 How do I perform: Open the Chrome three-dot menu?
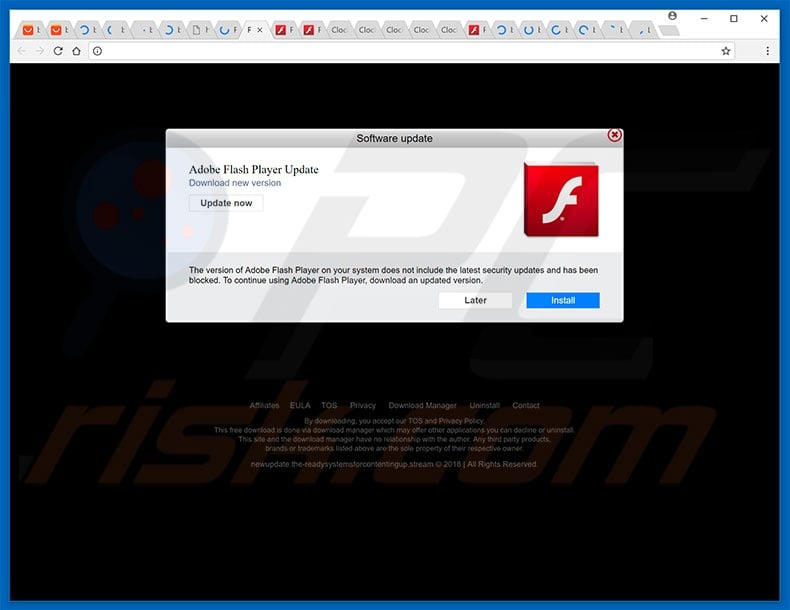[x=767, y=51]
